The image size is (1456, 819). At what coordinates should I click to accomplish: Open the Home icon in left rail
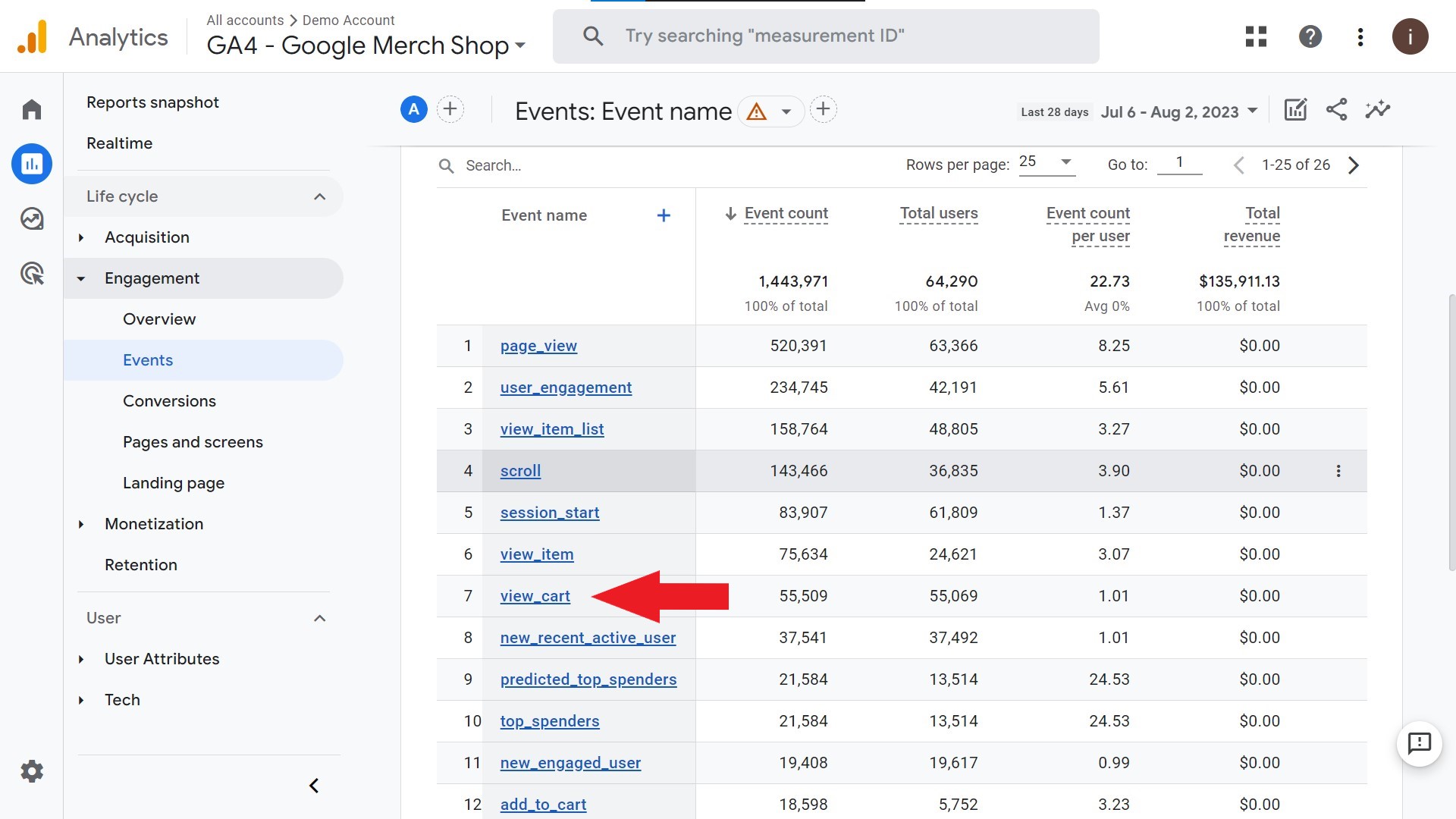pos(32,109)
